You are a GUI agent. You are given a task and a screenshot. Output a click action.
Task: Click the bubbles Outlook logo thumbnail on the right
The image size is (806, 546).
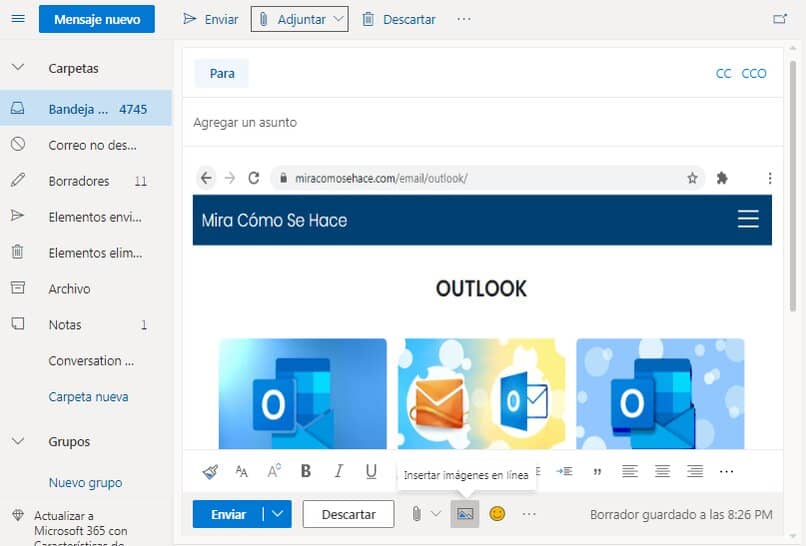(660, 393)
